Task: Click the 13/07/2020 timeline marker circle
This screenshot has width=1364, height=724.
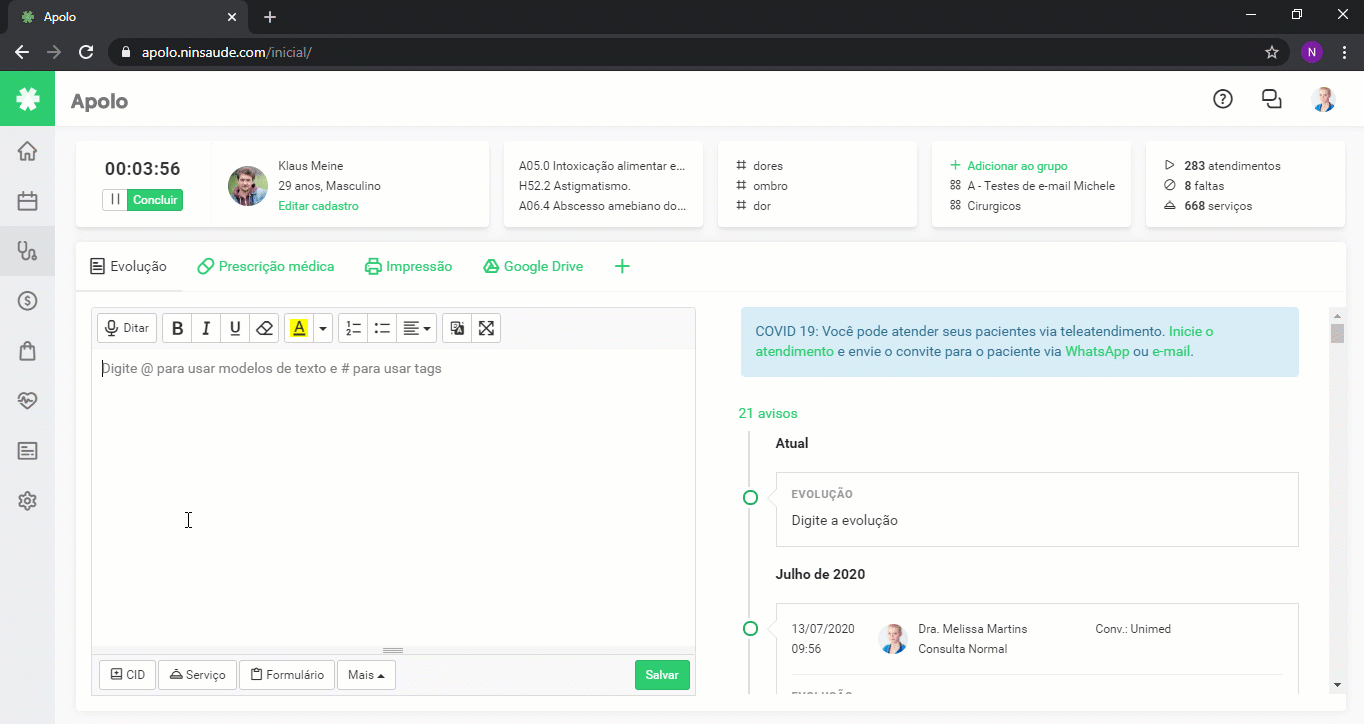Action: coord(750,629)
